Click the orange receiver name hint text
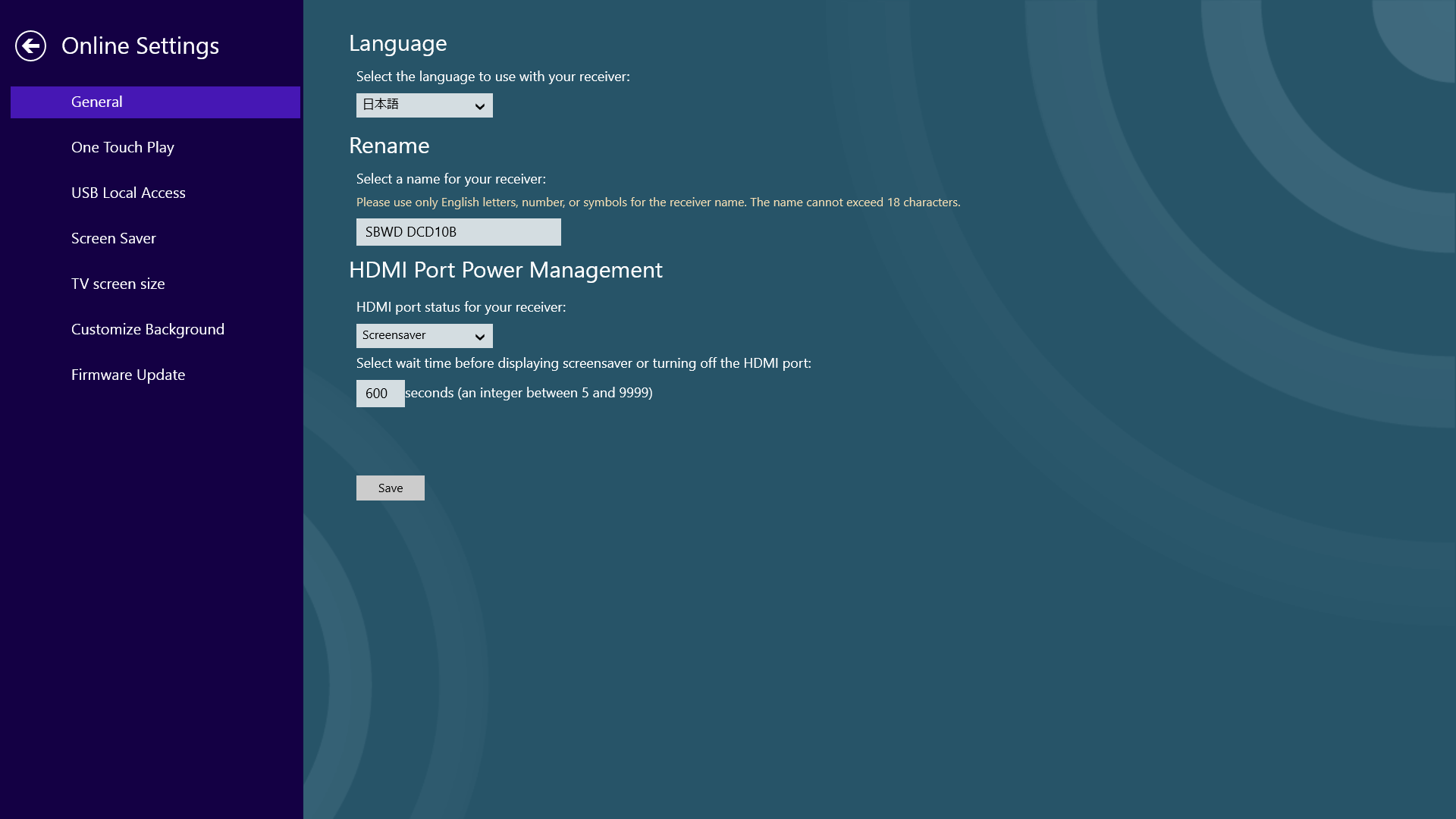Screen dimensions: 1456x819 pos(657,202)
